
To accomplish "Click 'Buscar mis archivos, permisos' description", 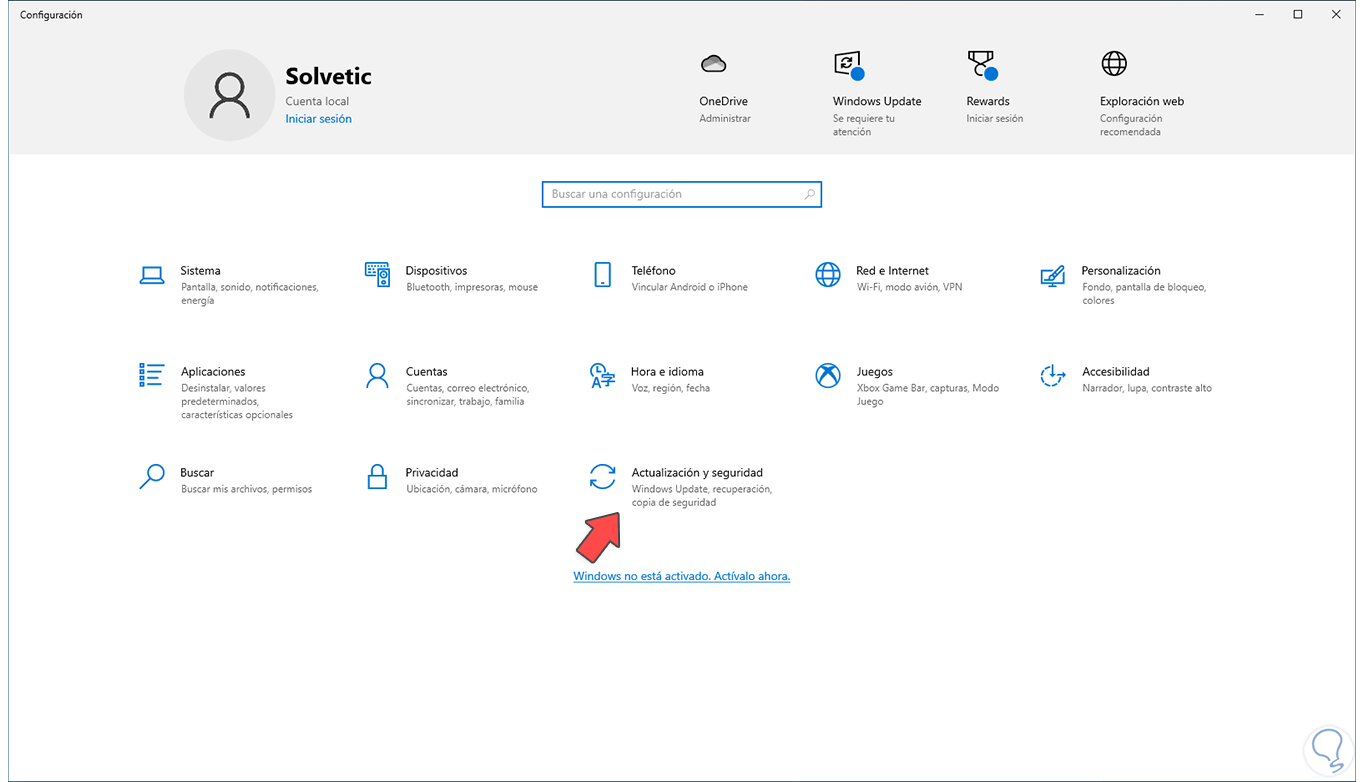I will pos(246,490).
